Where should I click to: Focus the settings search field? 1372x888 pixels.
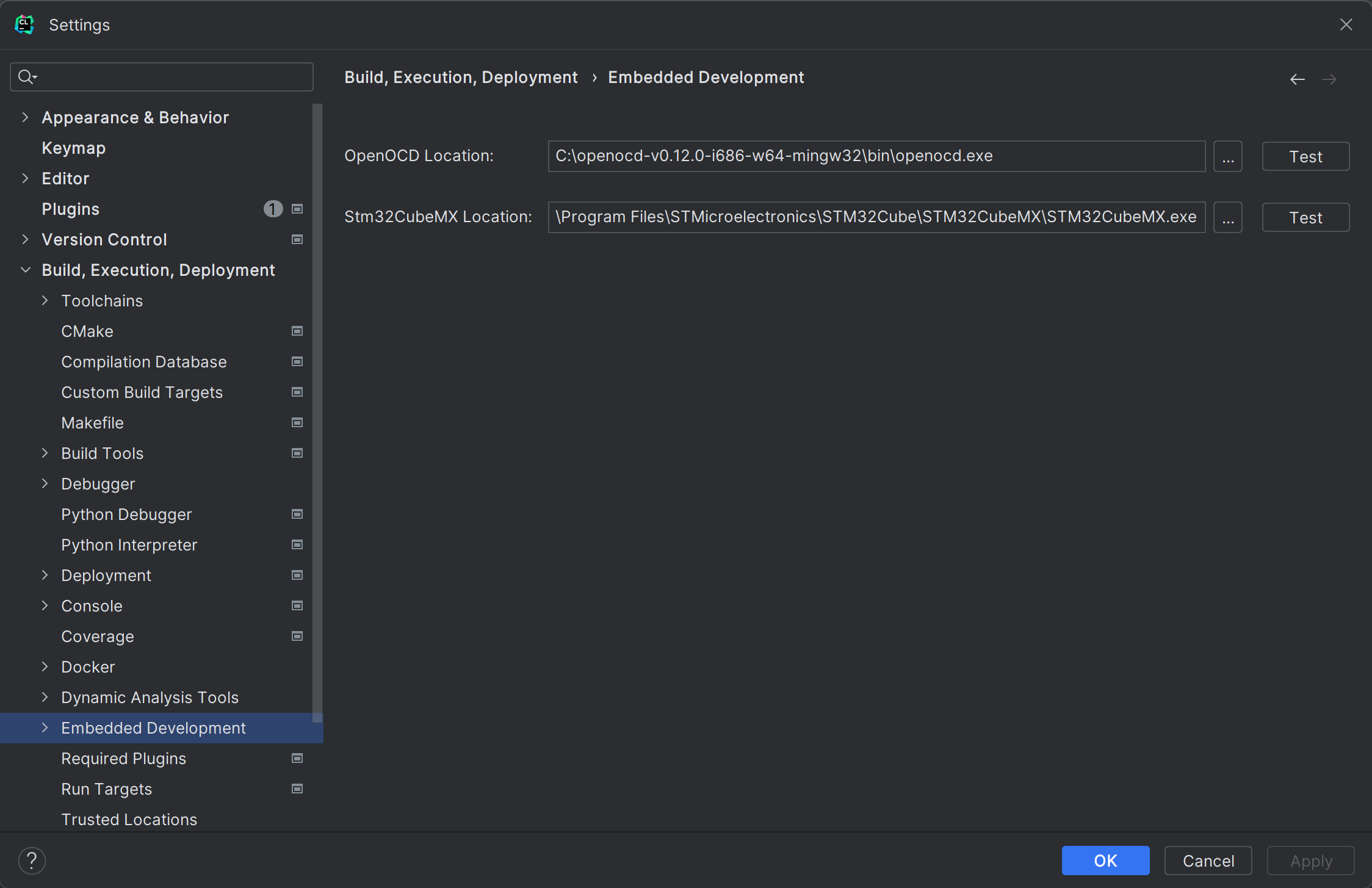click(162, 77)
